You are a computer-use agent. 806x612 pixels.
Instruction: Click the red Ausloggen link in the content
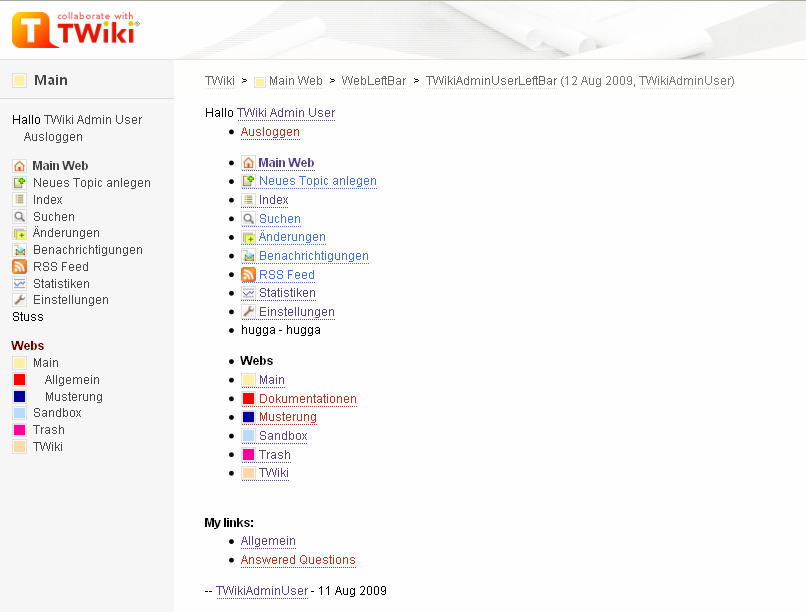pyautogui.click(x=270, y=132)
